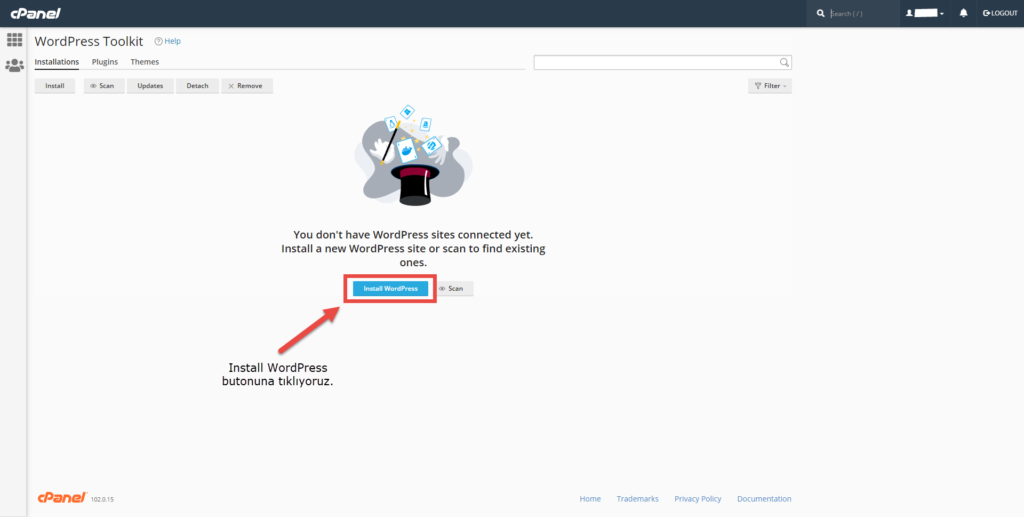Click the notifications bell icon

[x=963, y=13]
